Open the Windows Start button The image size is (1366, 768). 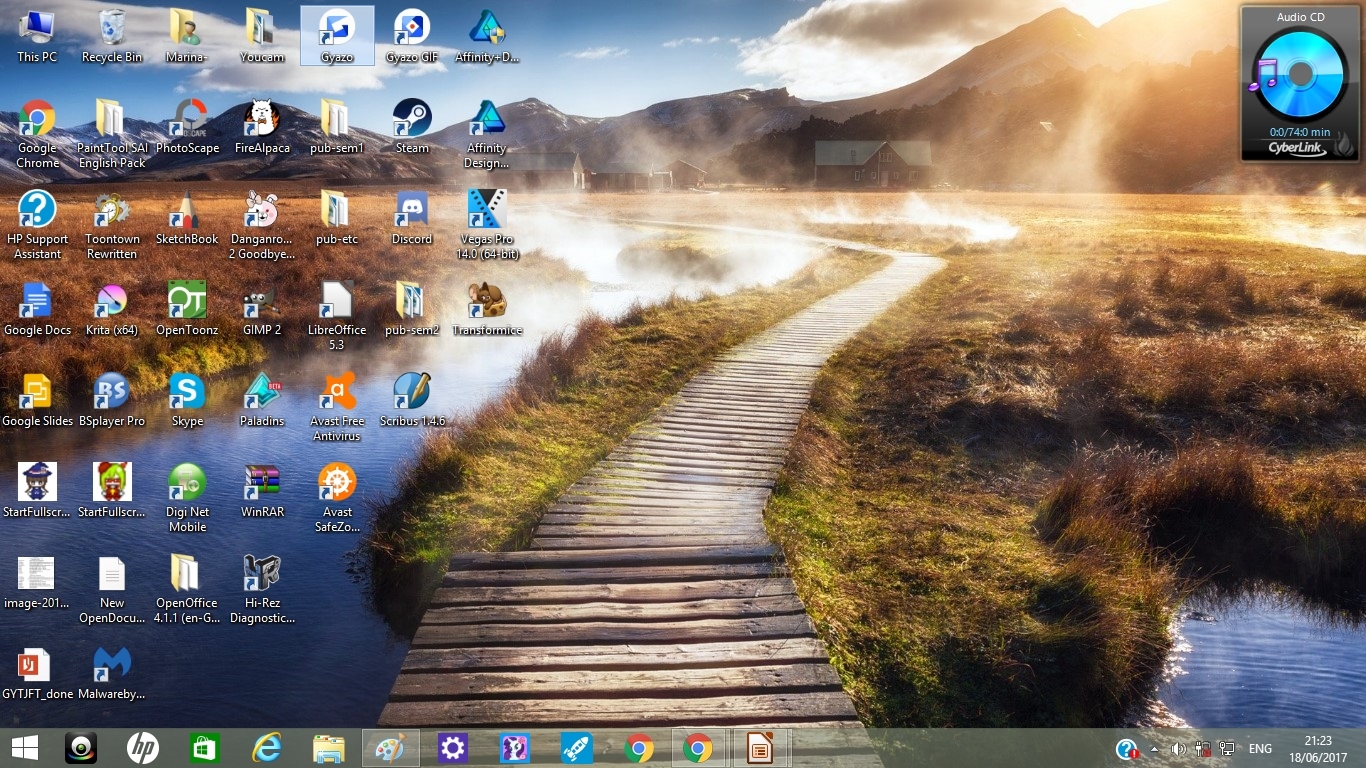tap(24, 748)
